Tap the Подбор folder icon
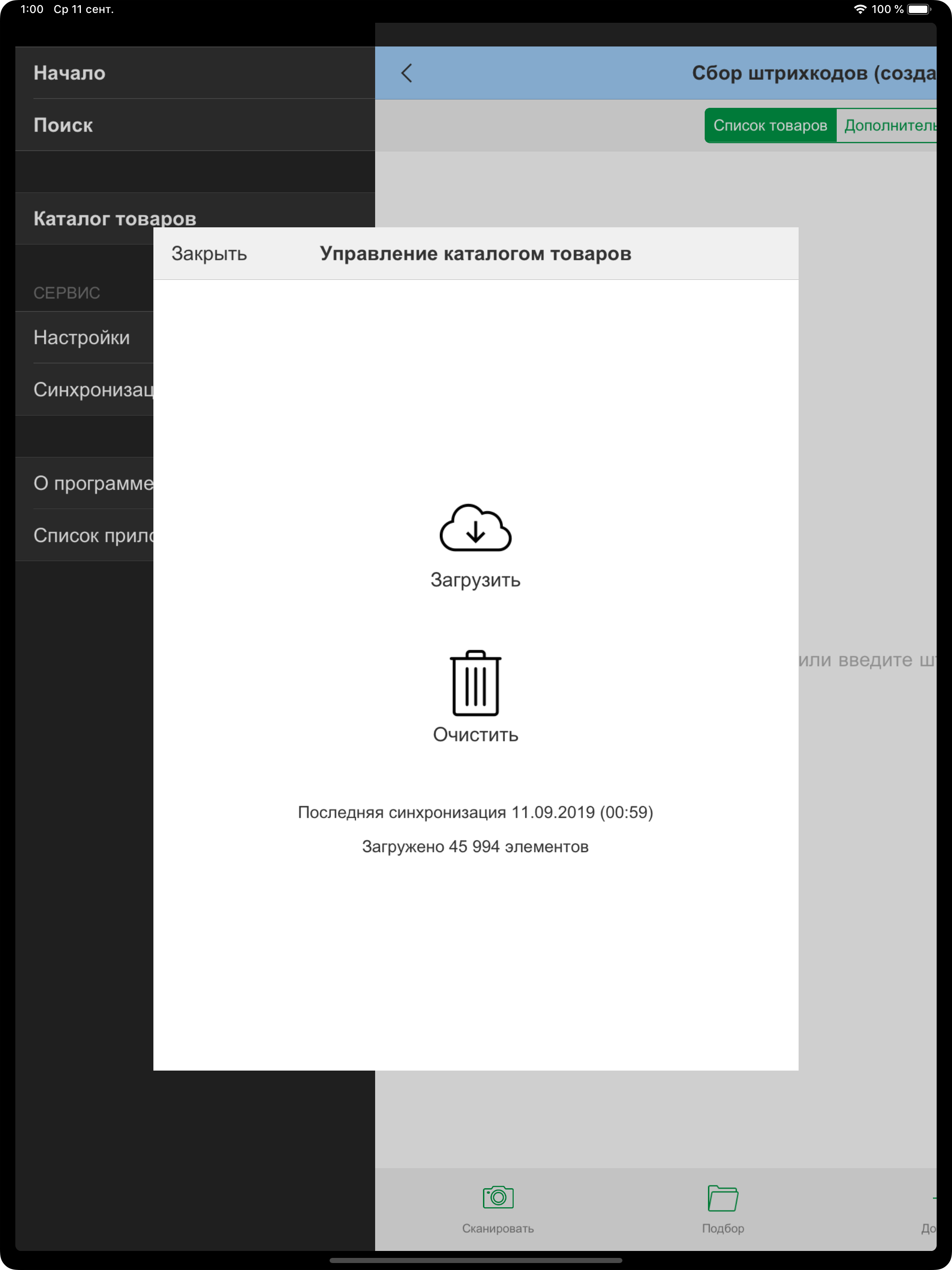This screenshot has width=952, height=1270. point(723,1197)
